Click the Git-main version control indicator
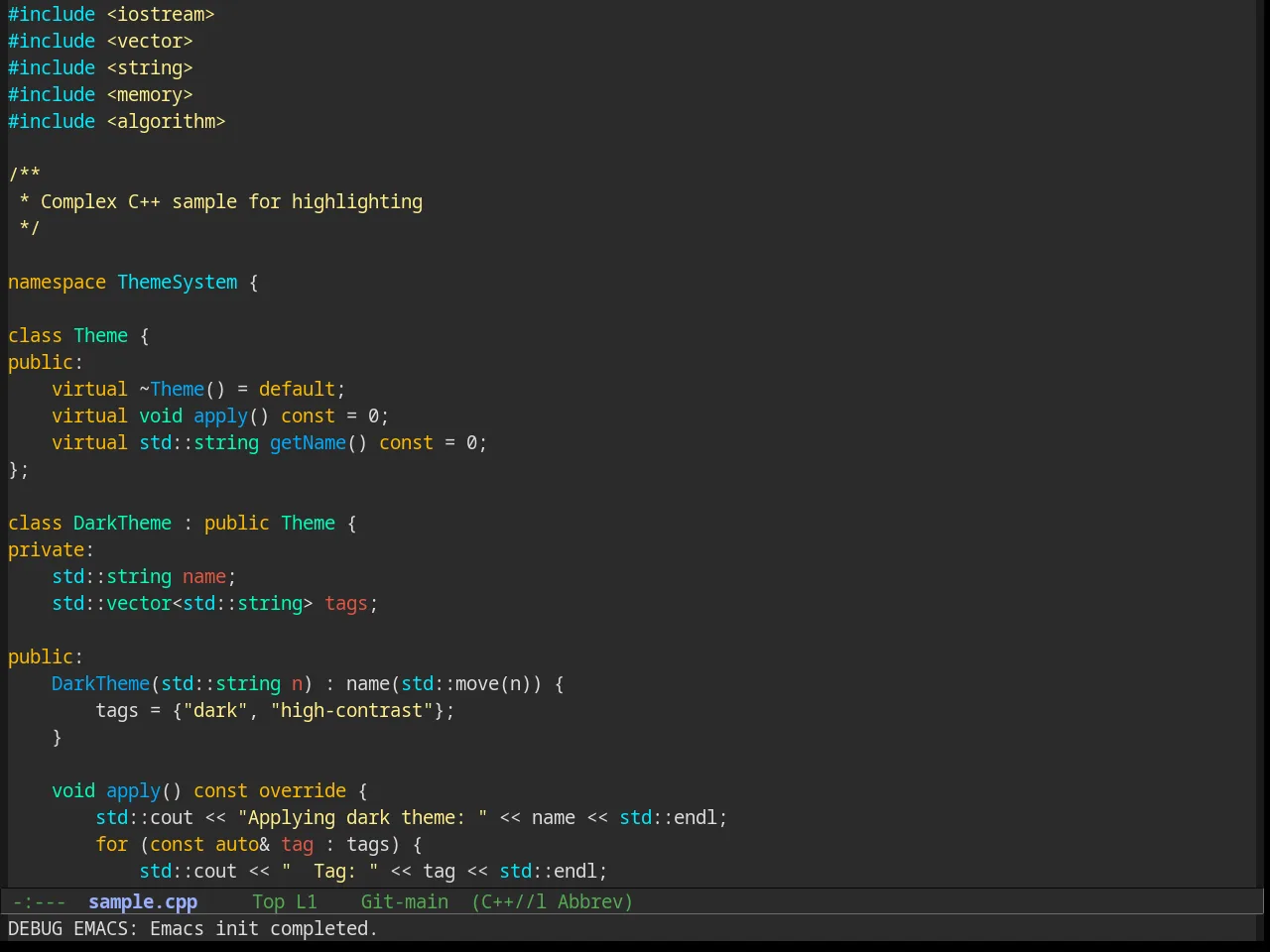This screenshot has width=1270, height=952. coord(405,901)
